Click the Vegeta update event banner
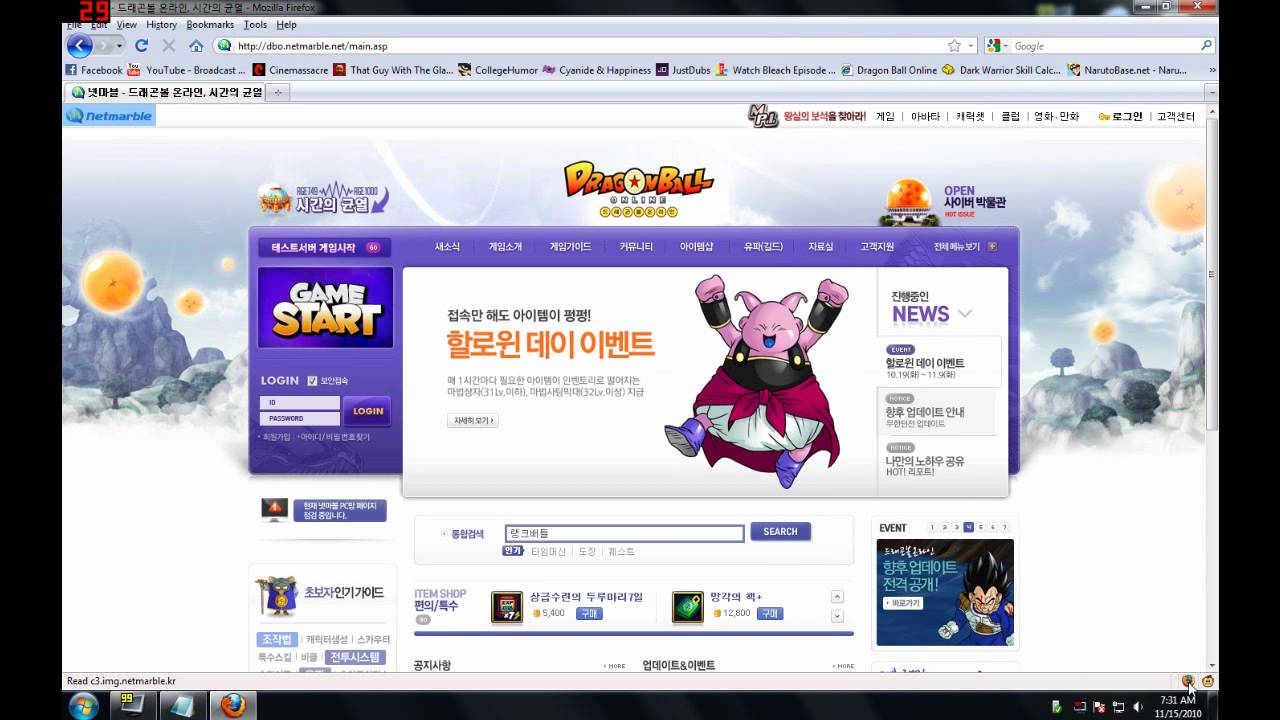Image resolution: width=1280 pixels, height=720 pixels. tap(945, 592)
